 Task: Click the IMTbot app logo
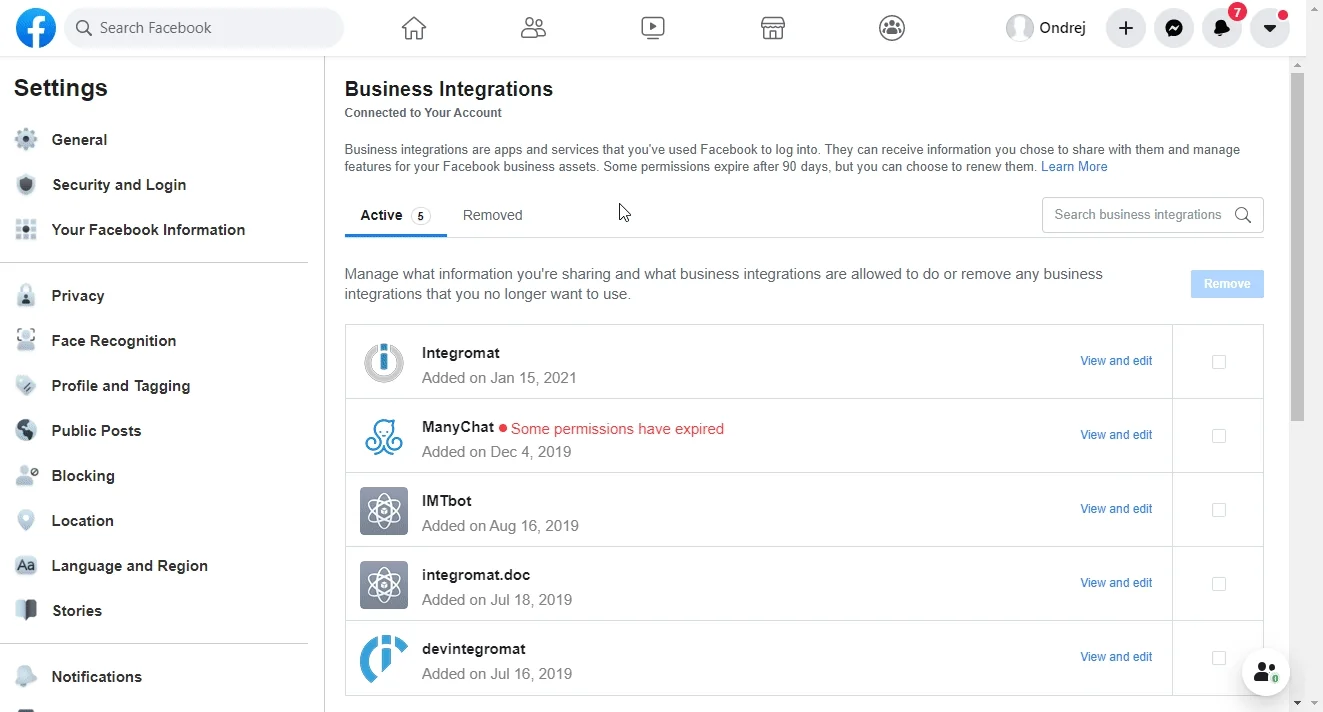tap(384, 511)
